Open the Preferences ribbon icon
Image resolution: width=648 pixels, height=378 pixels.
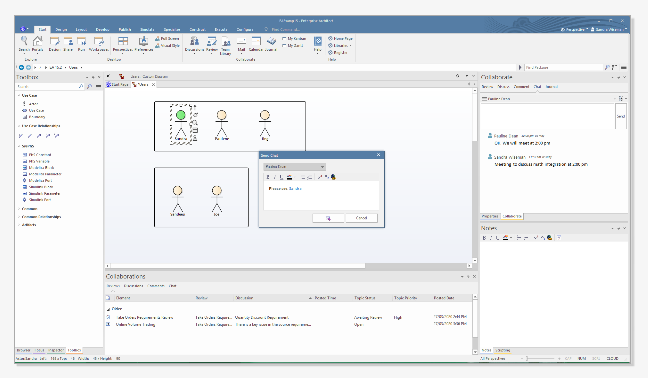pos(143,43)
